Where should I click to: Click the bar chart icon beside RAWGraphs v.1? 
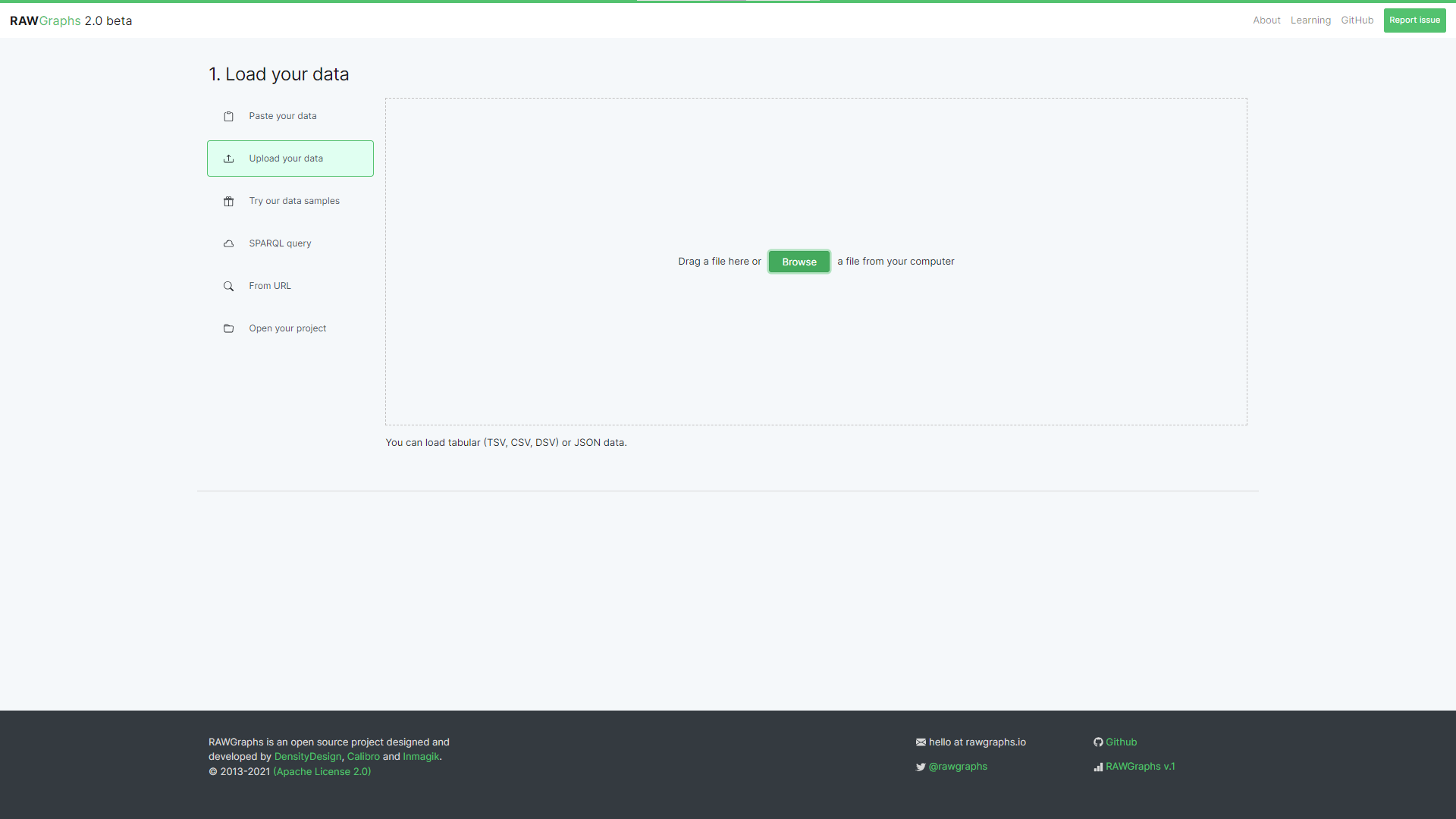tap(1098, 767)
